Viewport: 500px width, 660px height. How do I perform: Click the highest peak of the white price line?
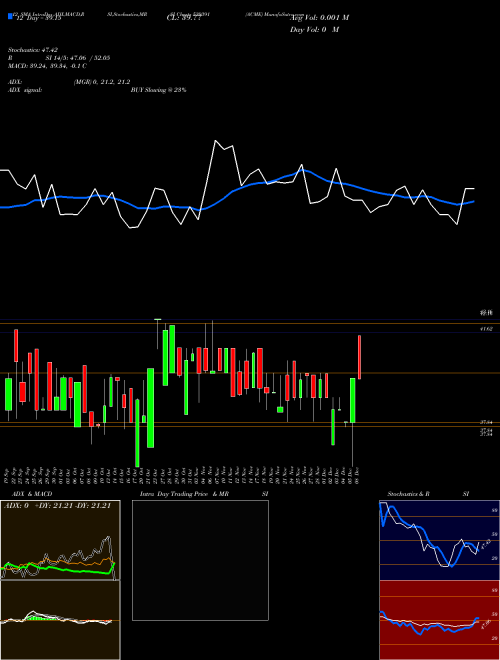(x=215, y=141)
